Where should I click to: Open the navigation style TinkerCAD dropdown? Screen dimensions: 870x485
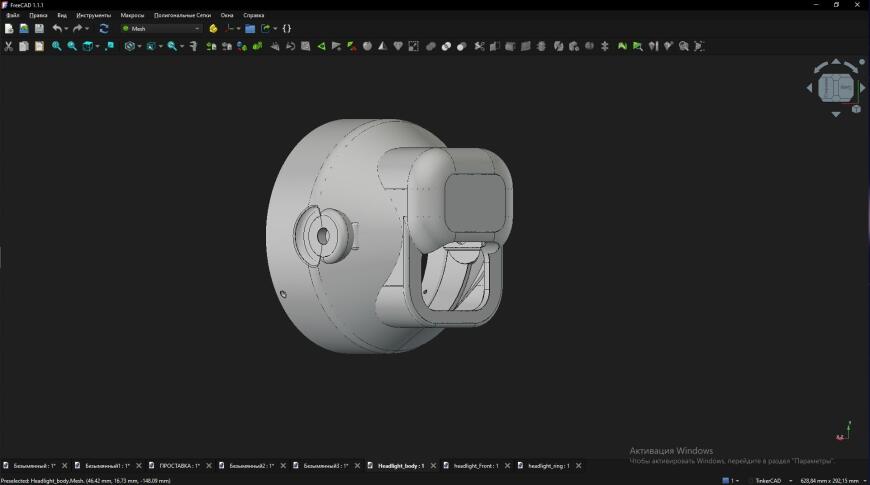click(x=771, y=481)
